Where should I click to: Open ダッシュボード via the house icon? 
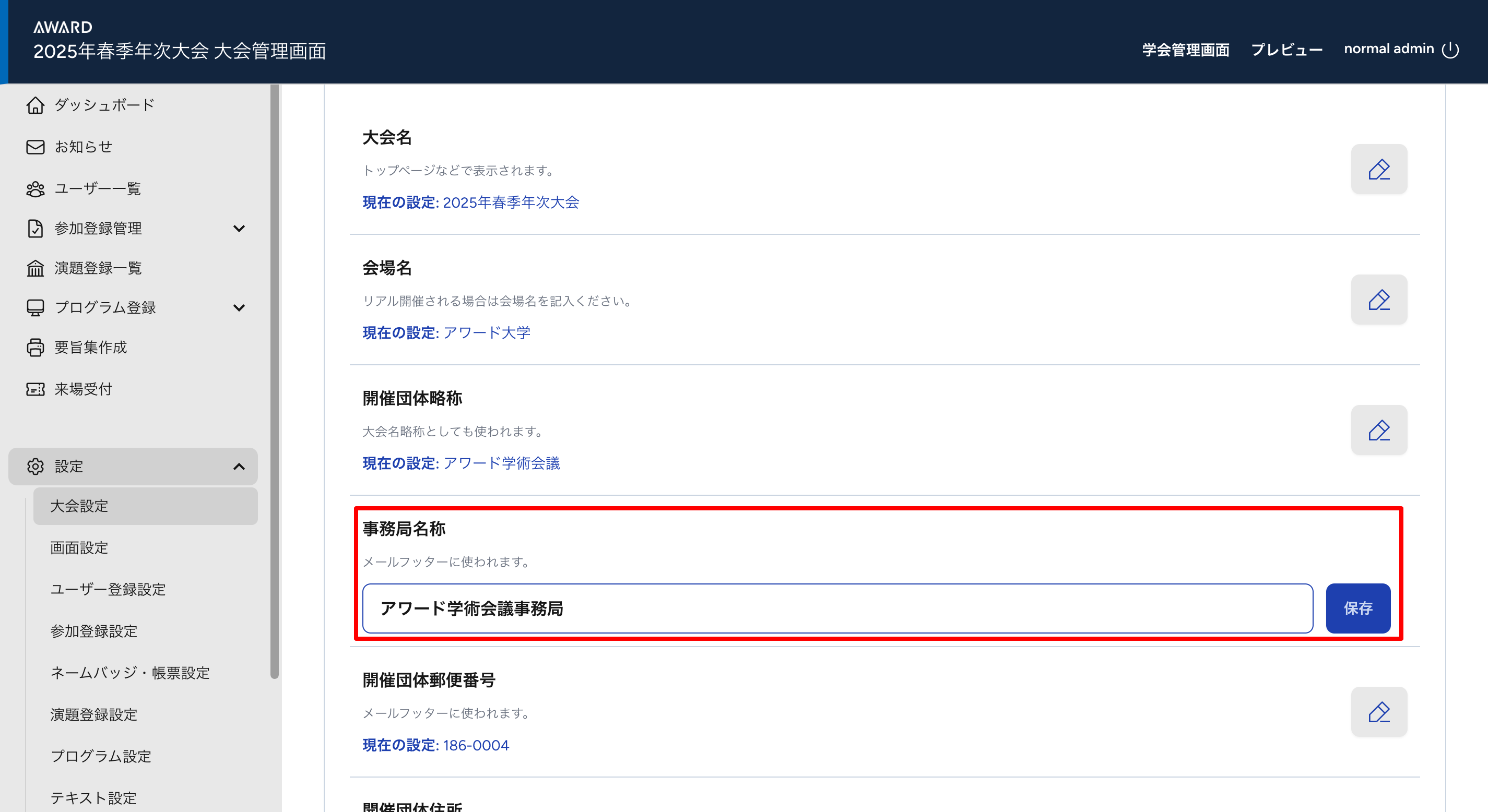click(x=35, y=105)
